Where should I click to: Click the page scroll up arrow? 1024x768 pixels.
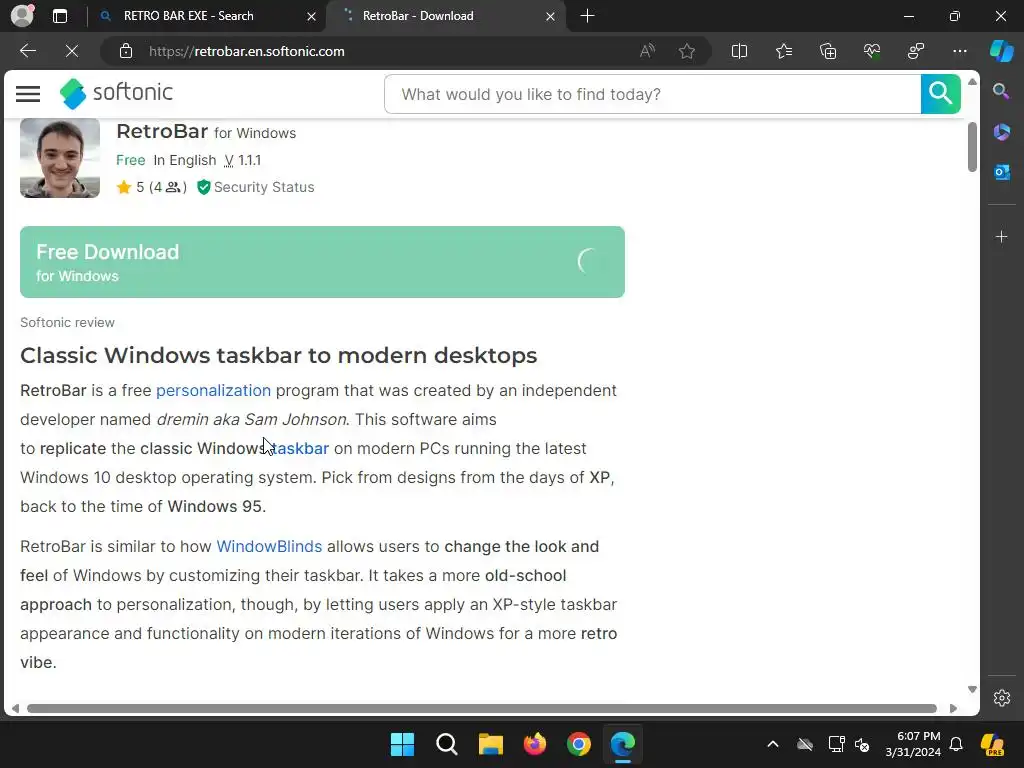pos(972,82)
